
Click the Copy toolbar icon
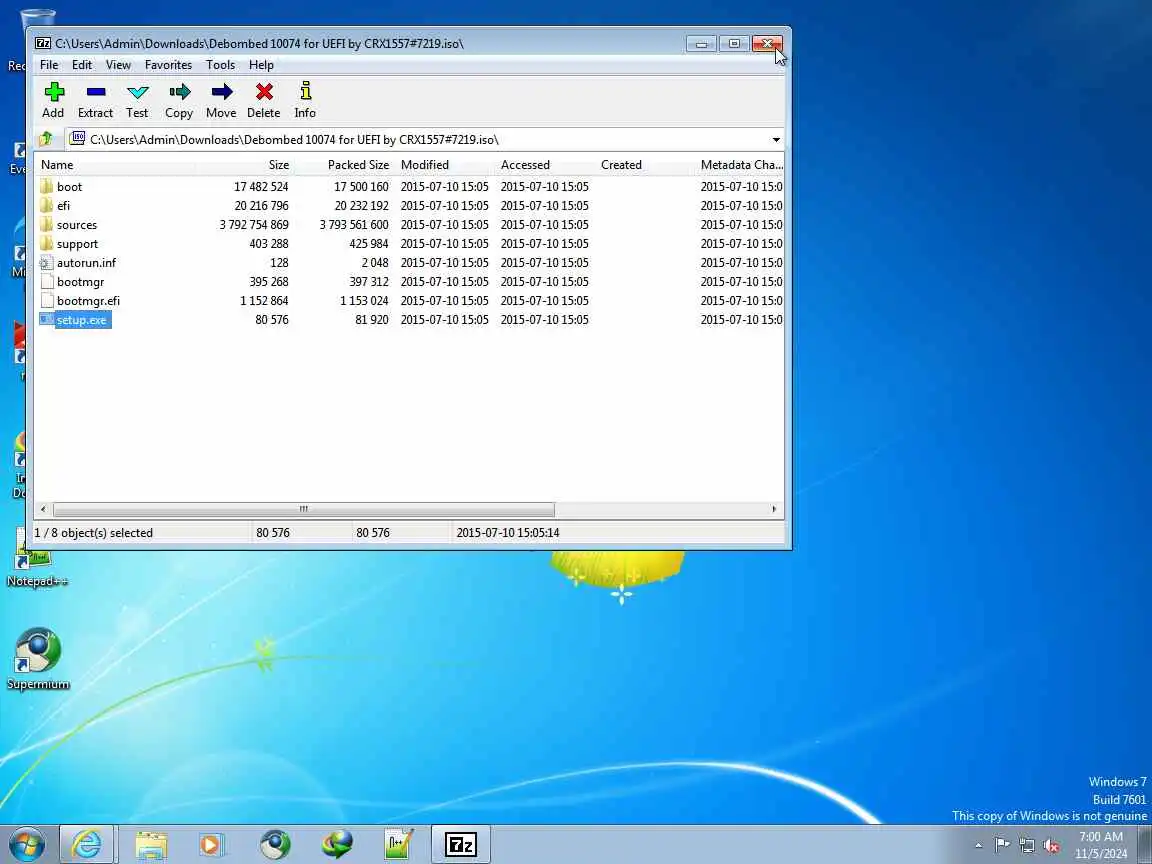coord(179,92)
